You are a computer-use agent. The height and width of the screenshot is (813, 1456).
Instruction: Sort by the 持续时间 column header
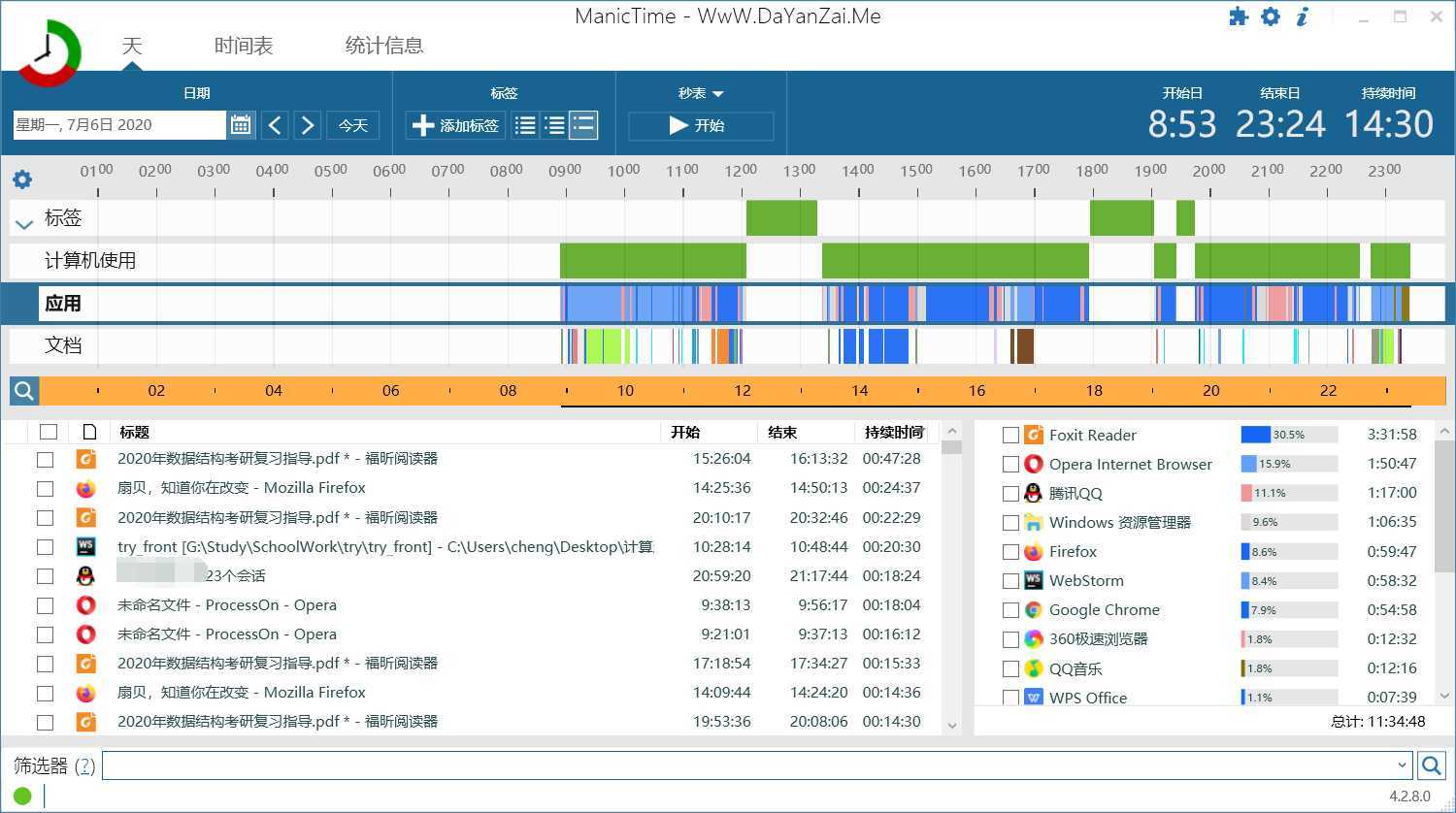point(893,433)
